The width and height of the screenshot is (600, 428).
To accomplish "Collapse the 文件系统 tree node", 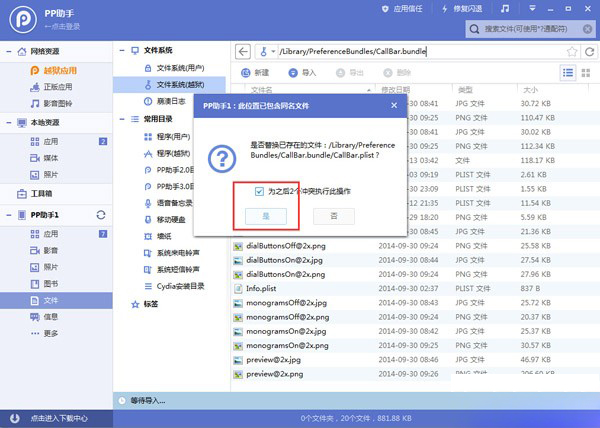I will coord(122,50).
